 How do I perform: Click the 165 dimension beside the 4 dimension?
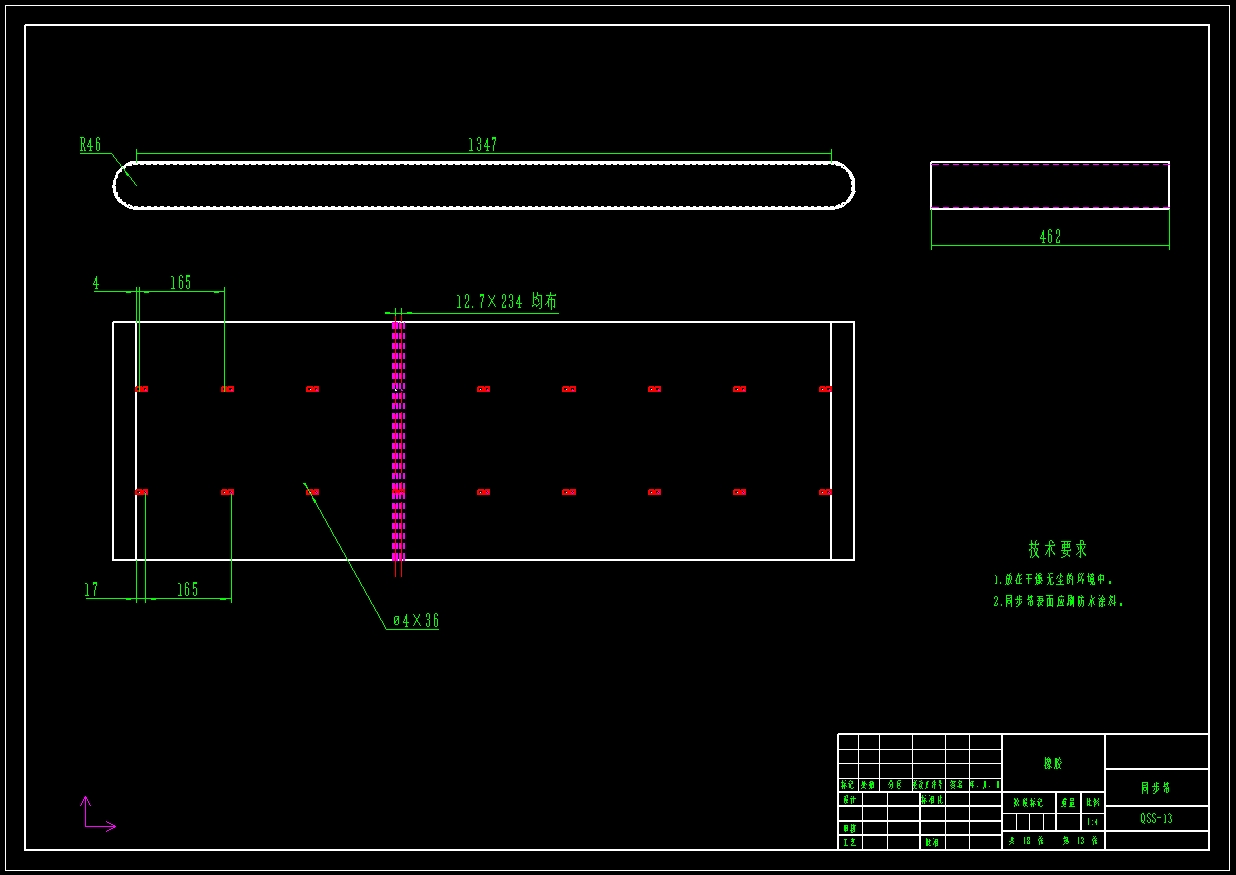tap(180, 283)
